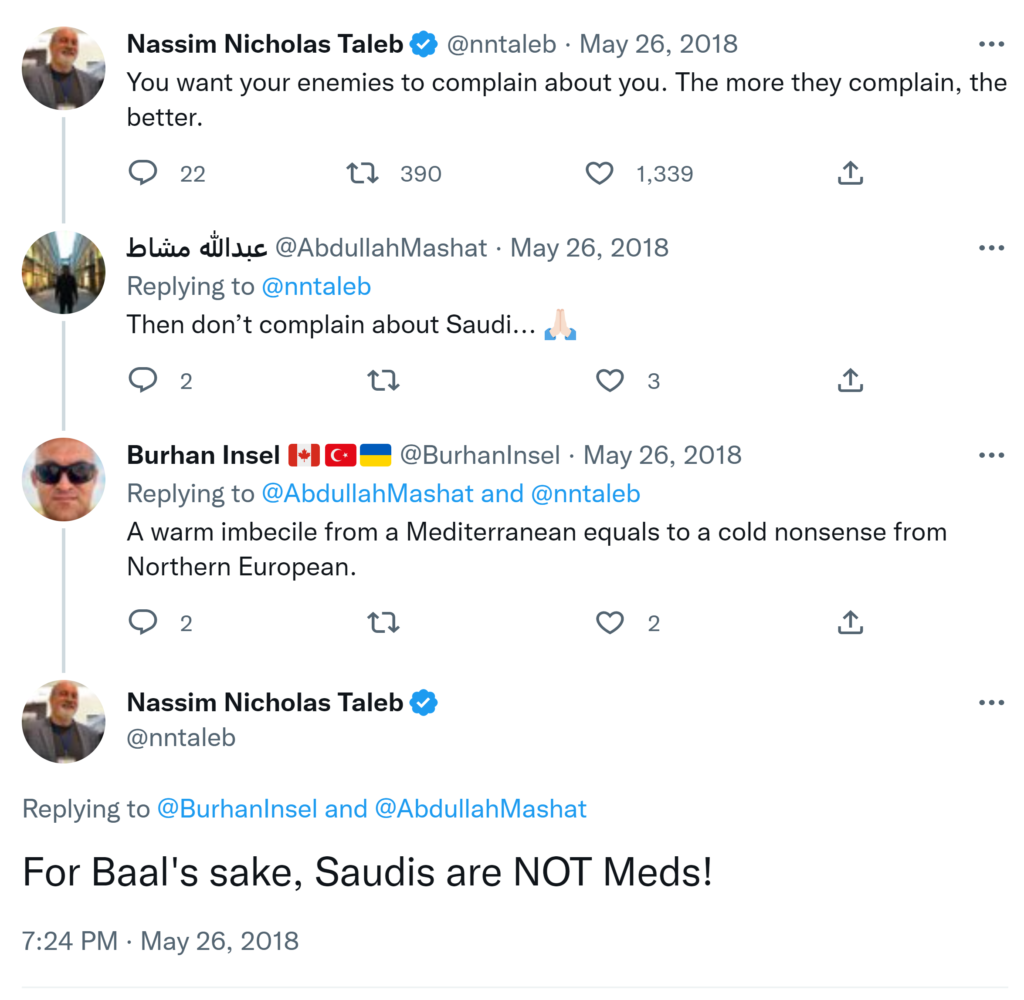The image size is (1024, 1000).
Task: Open more options on Burhan Insel's tweet
Action: pos(991,456)
